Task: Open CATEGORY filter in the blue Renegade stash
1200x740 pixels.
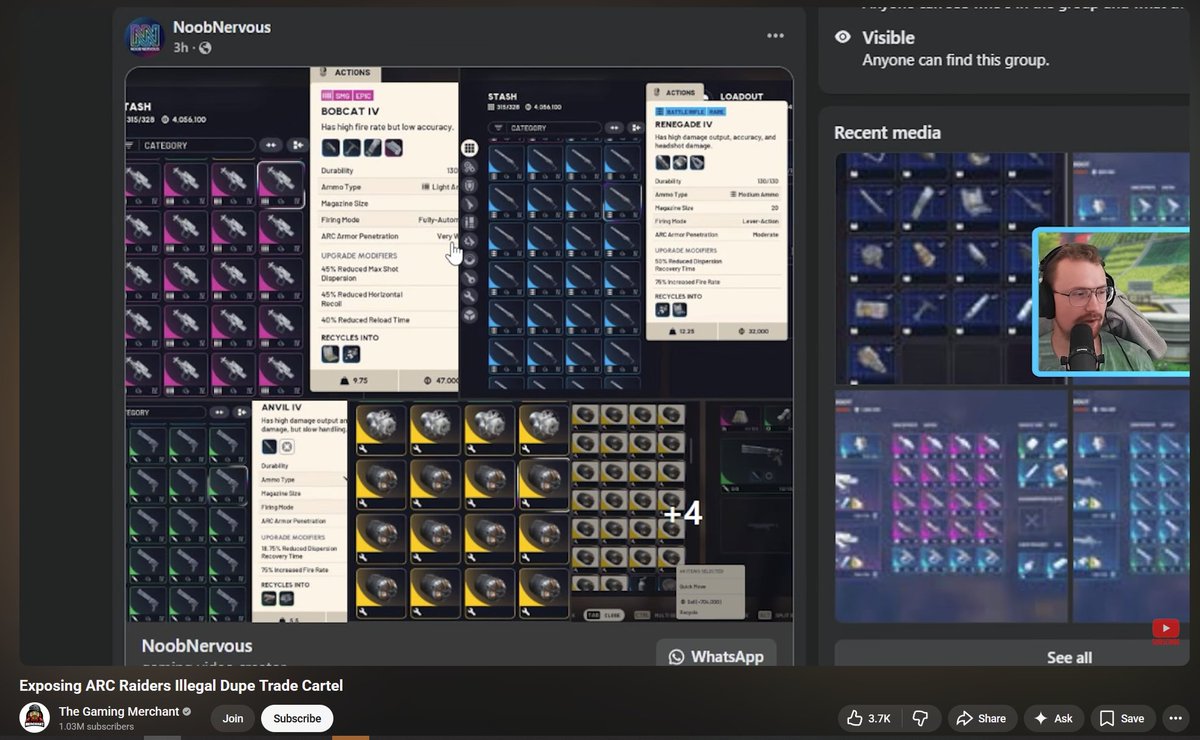Action: pos(545,128)
